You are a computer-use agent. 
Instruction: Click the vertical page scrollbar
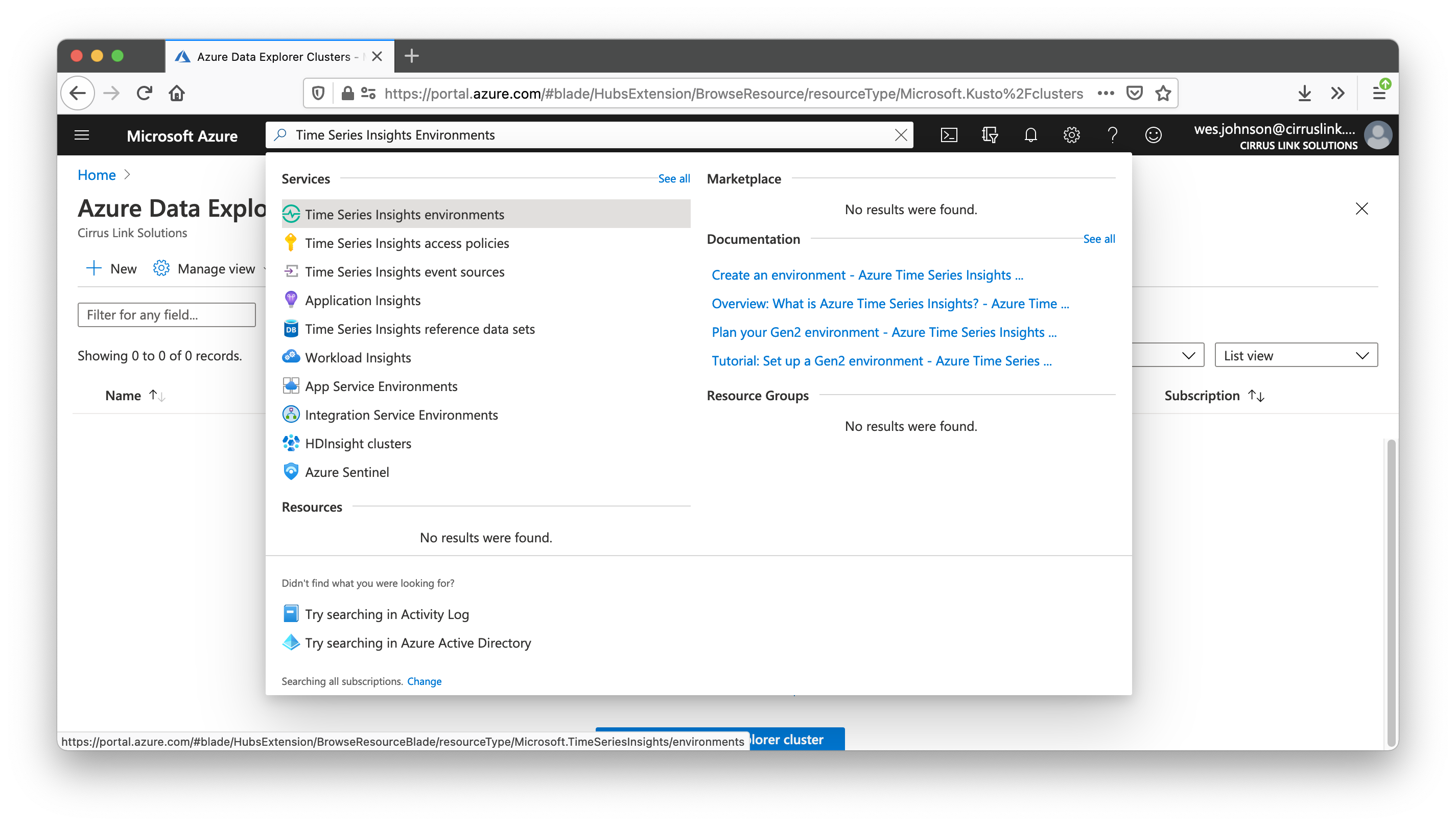tap(1390, 590)
